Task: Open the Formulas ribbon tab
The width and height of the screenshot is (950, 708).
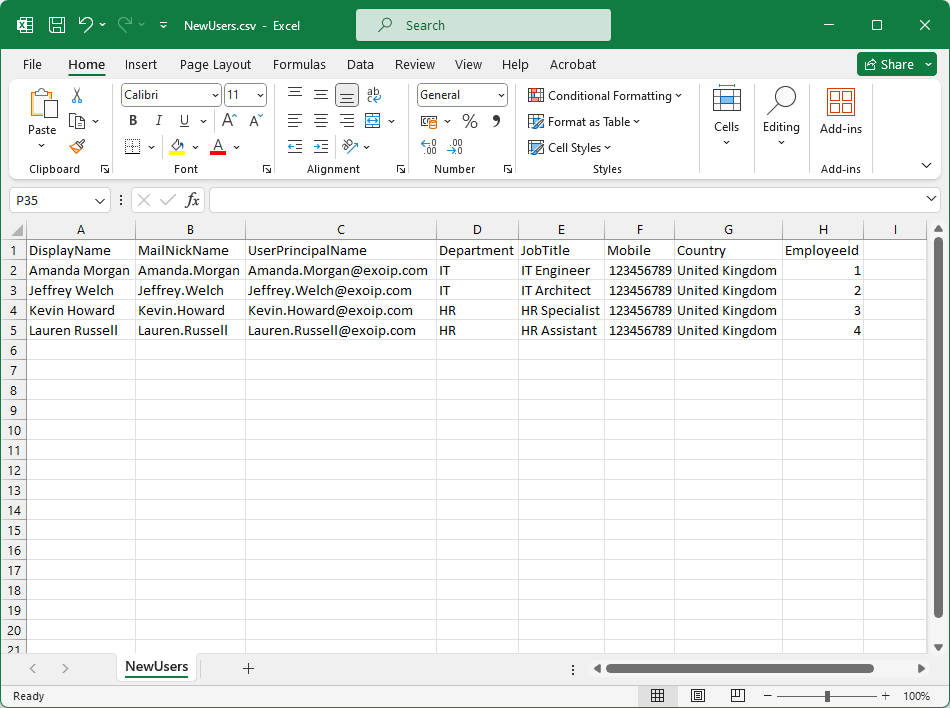Action: tap(299, 64)
